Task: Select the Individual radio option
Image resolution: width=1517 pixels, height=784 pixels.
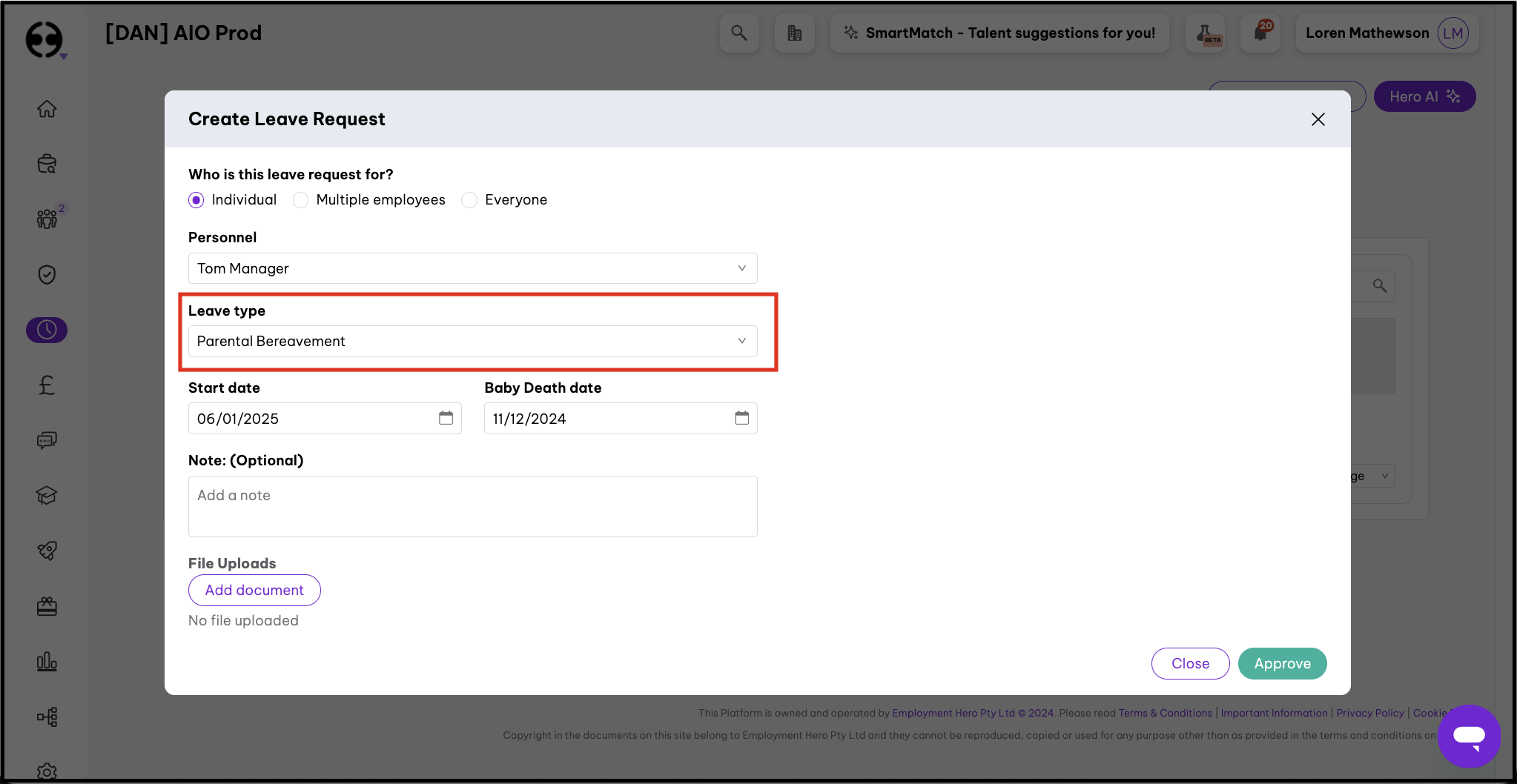Action: click(196, 200)
